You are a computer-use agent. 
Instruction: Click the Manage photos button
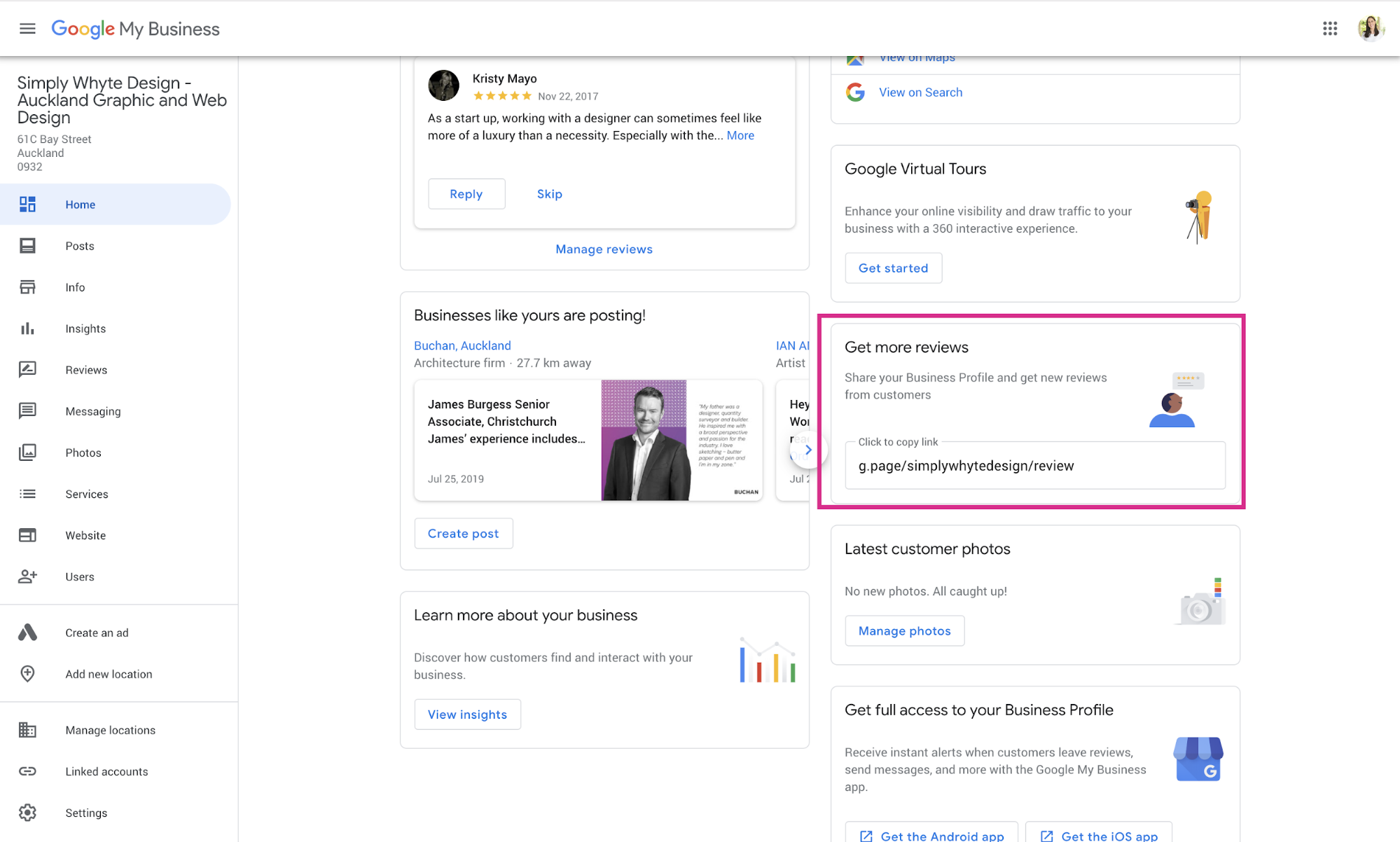[904, 631]
